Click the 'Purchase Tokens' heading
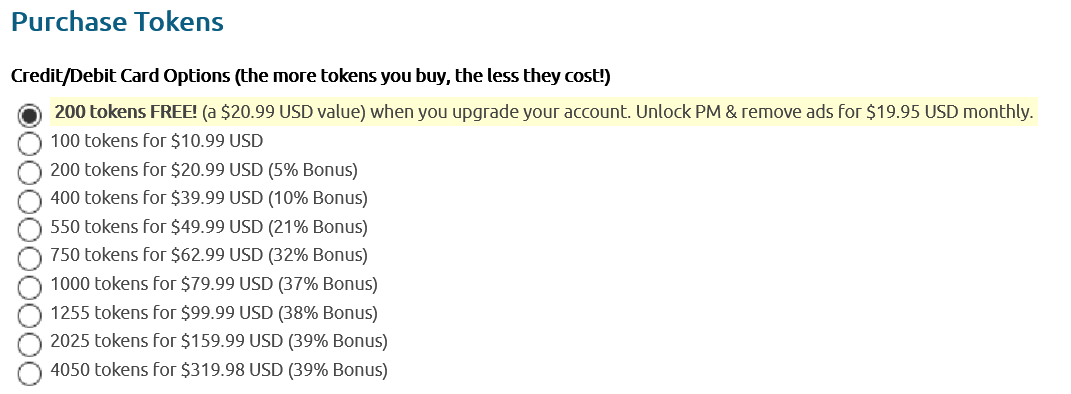The image size is (1071, 394). [x=117, y=22]
